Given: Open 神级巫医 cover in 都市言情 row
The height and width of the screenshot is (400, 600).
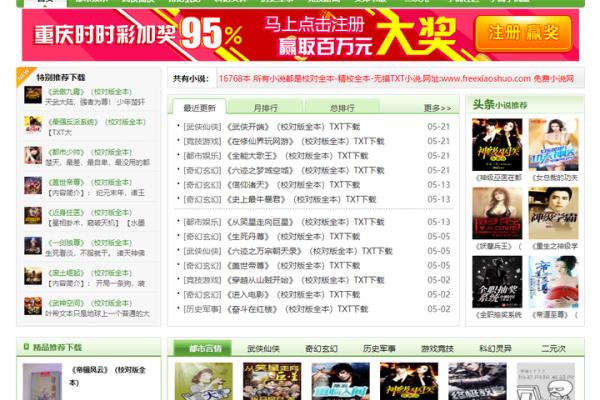Looking at the screenshot, I should point(409,381).
